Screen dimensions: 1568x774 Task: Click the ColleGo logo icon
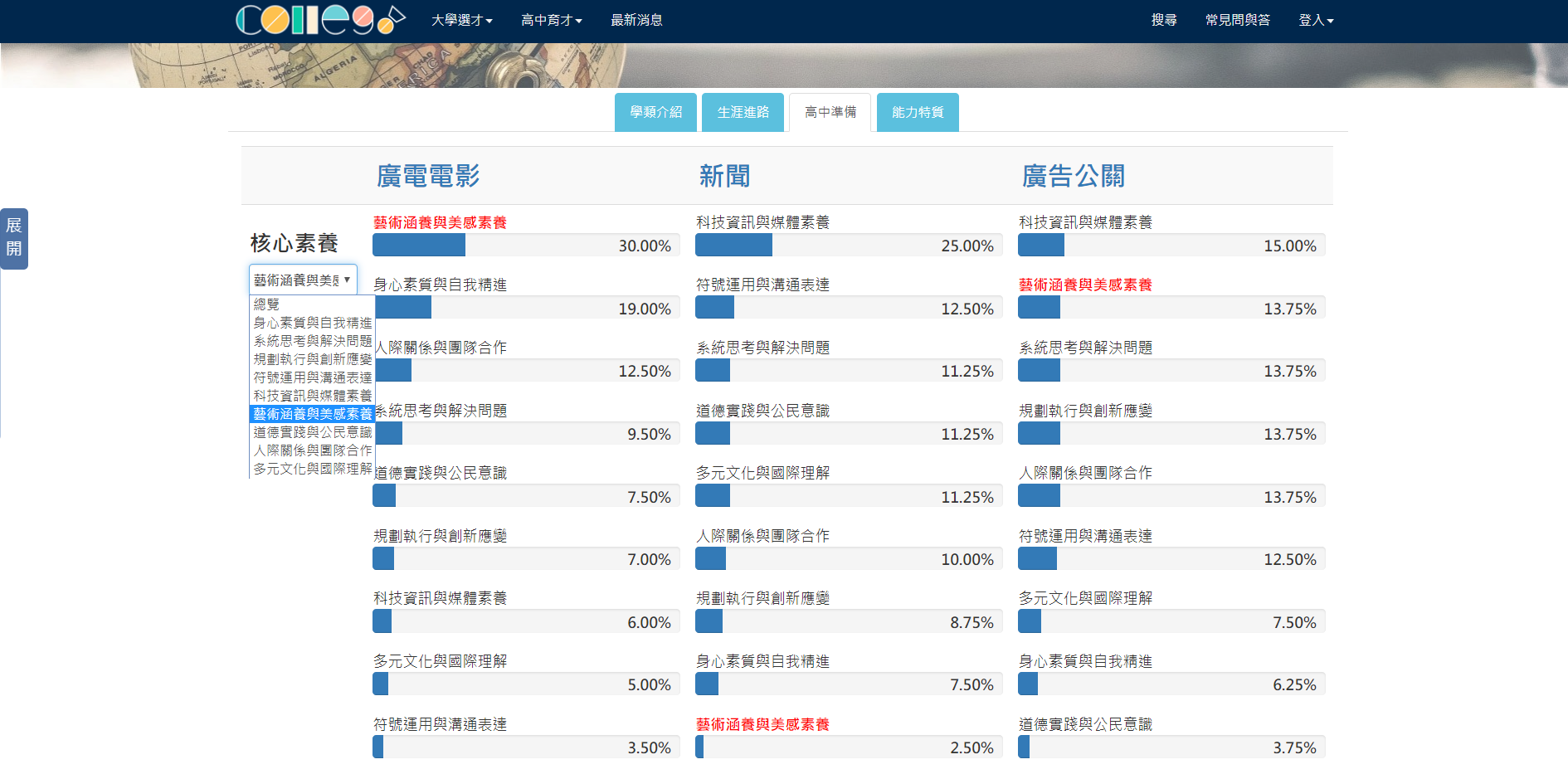(x=320, y=20)
